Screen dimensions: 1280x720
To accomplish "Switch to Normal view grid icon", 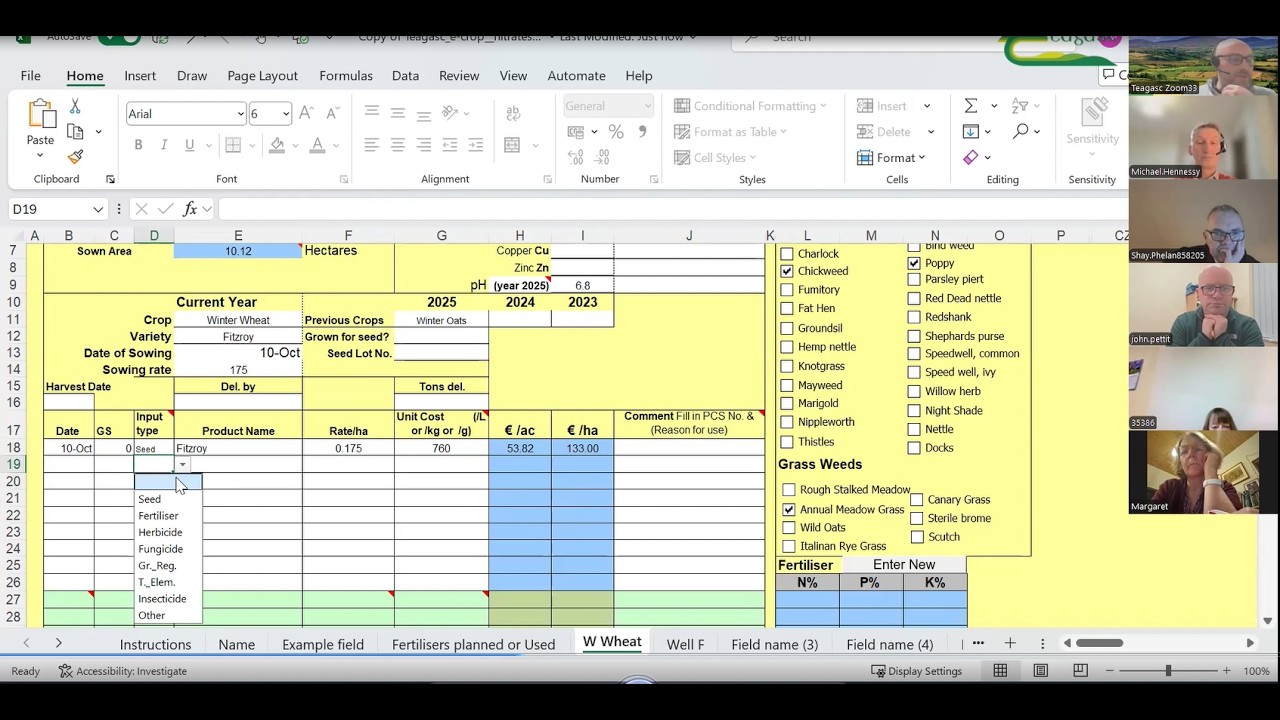I will pos(1000,671).
